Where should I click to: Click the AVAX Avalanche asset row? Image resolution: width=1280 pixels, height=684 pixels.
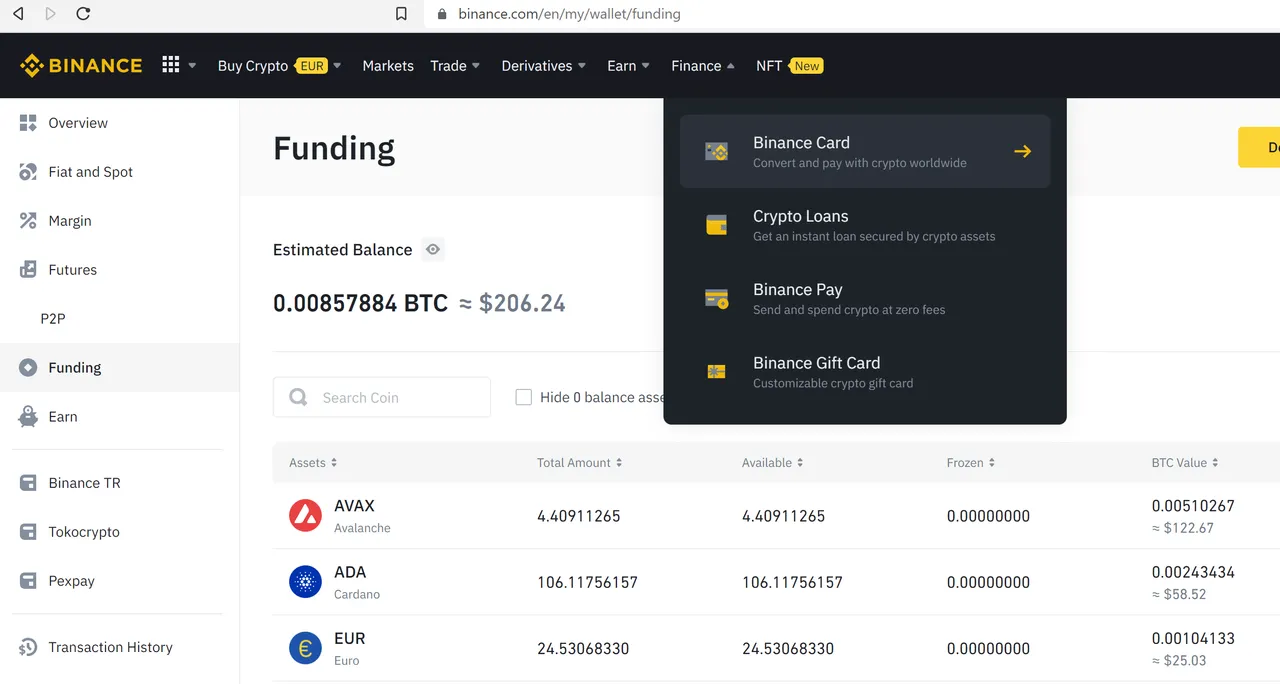click(x=776, y=516)
